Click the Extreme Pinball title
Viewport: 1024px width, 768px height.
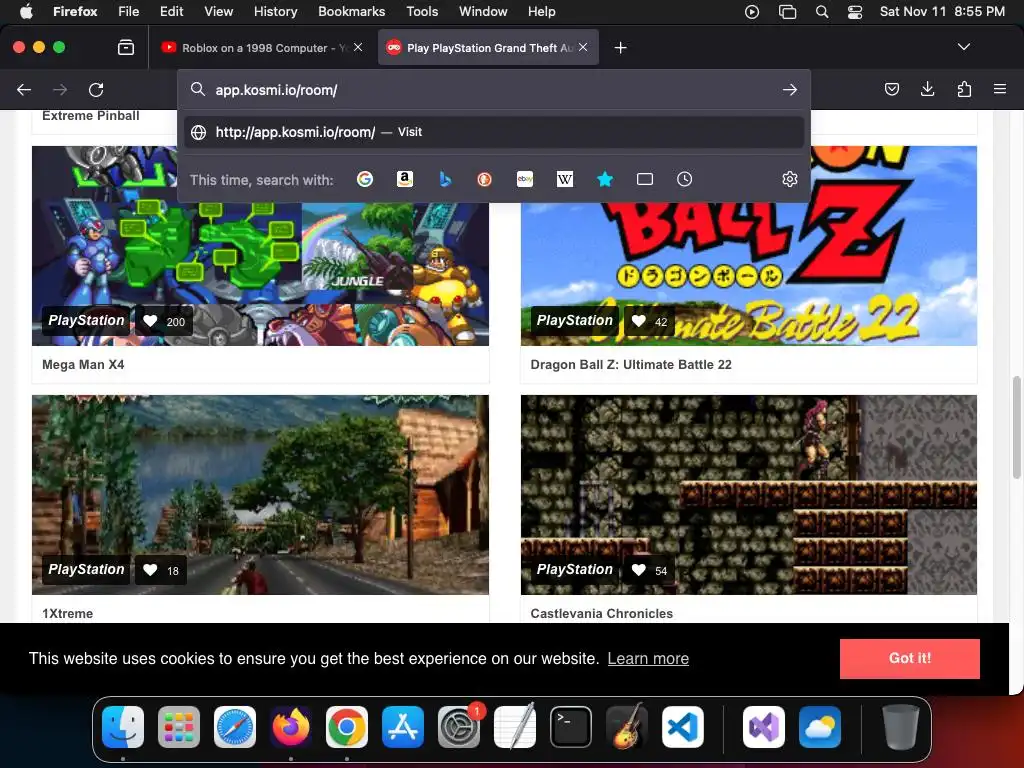point(91,116)
